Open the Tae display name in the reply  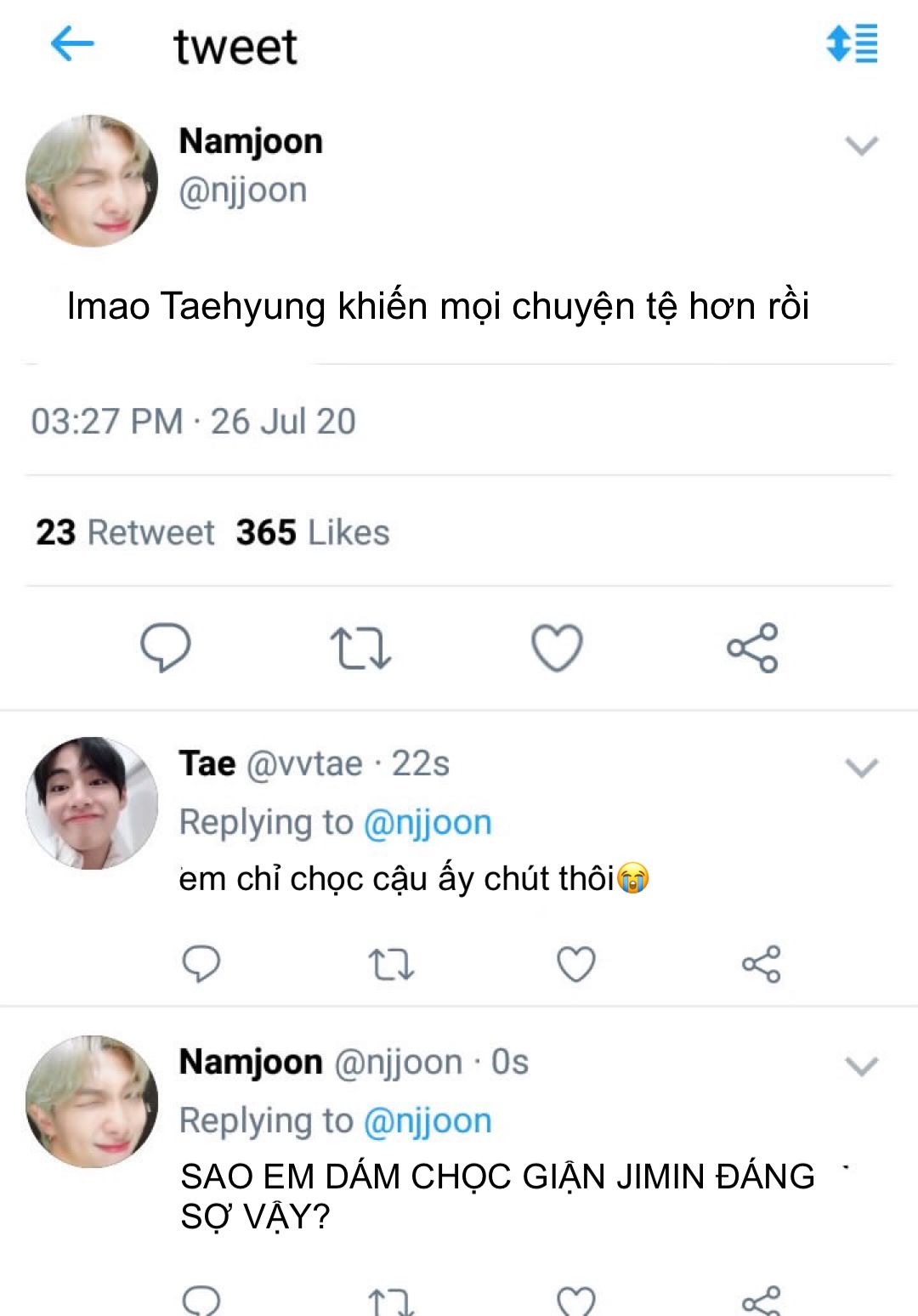207,763
